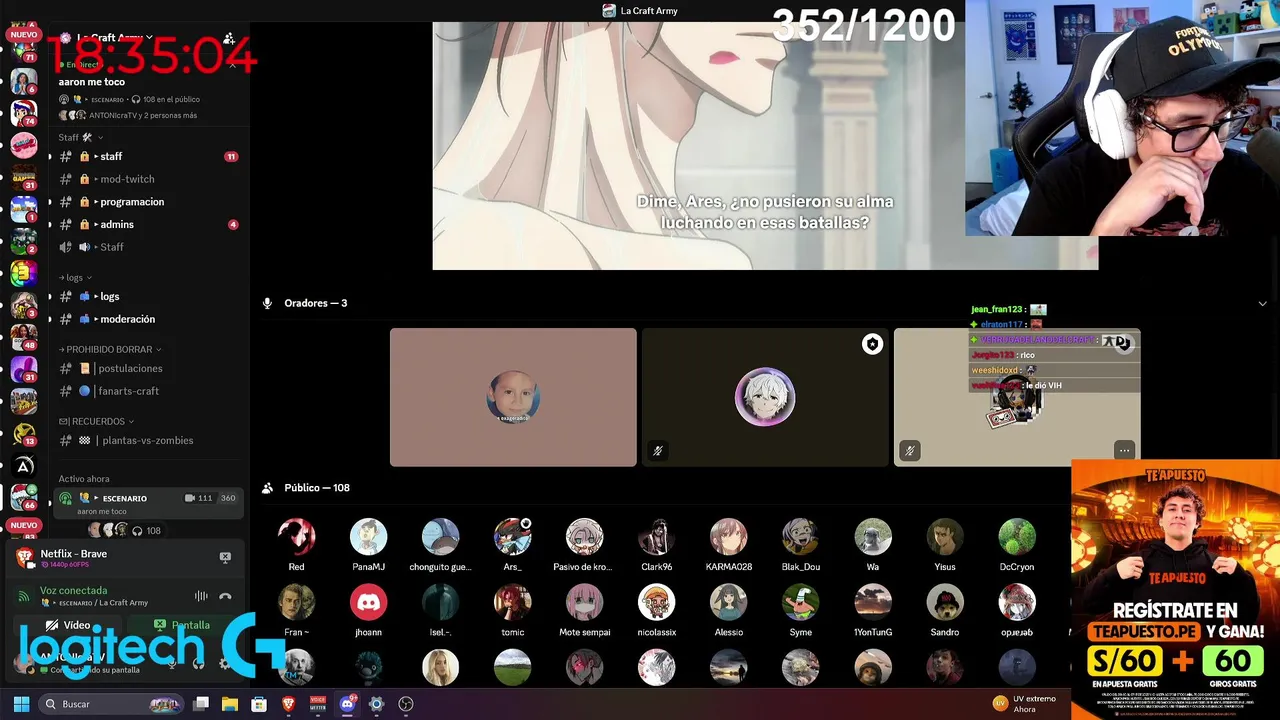Select the ESCENARIO stage channel
The width and height of the screenshot is (1280, 720).
point(148,503)
